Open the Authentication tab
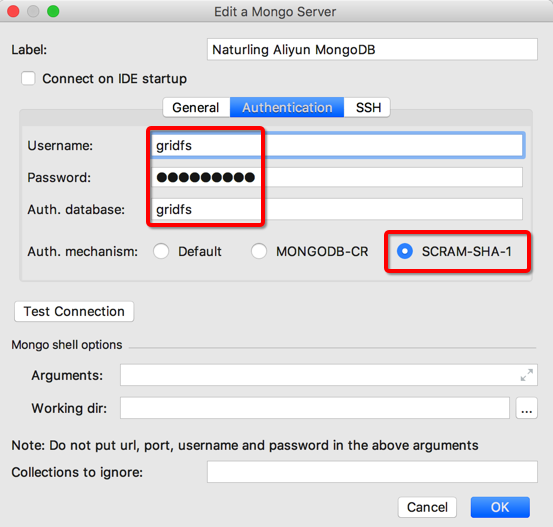This screenshot has height=527, width=553. [287, 107]
